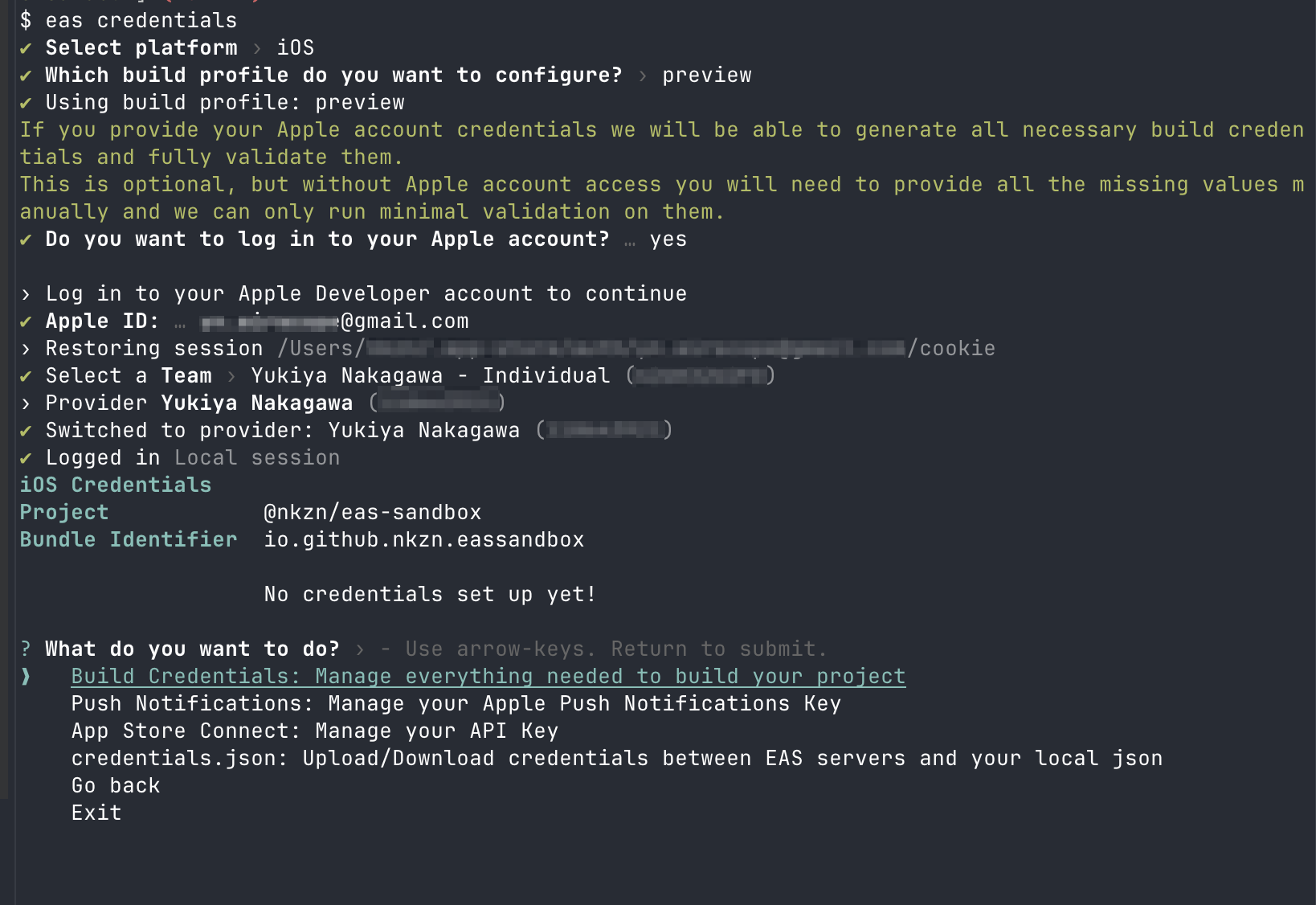Select the Build Credentials menu option
Image resolution: width=1316 pixels, height=905 pixels.
pyautogui.click(x=488, y=677)
